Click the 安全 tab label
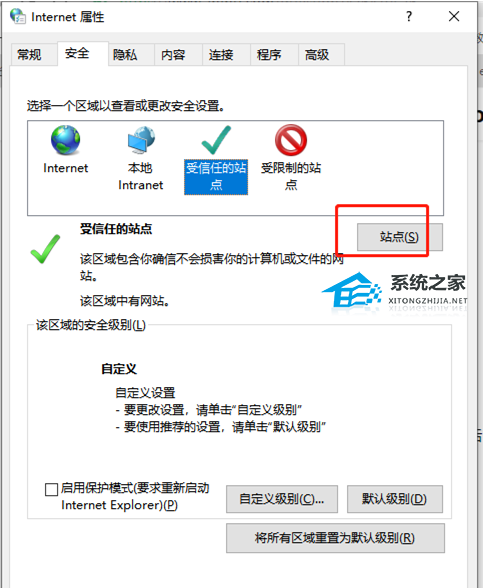The height and width of the screenshot is (588, 483). (77, 53)
